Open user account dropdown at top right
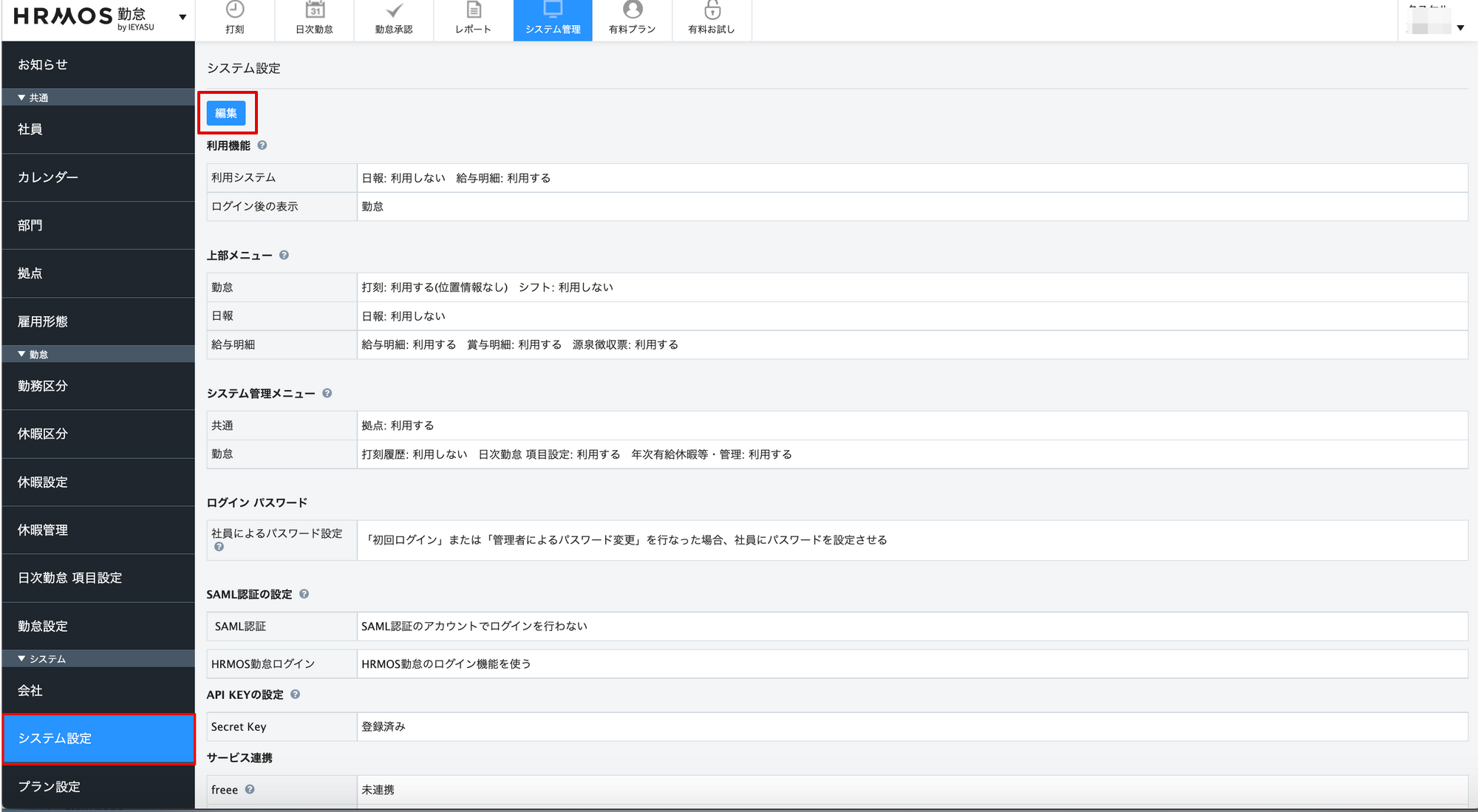This screenshot has height=812, width=1478. point(1460,28)
